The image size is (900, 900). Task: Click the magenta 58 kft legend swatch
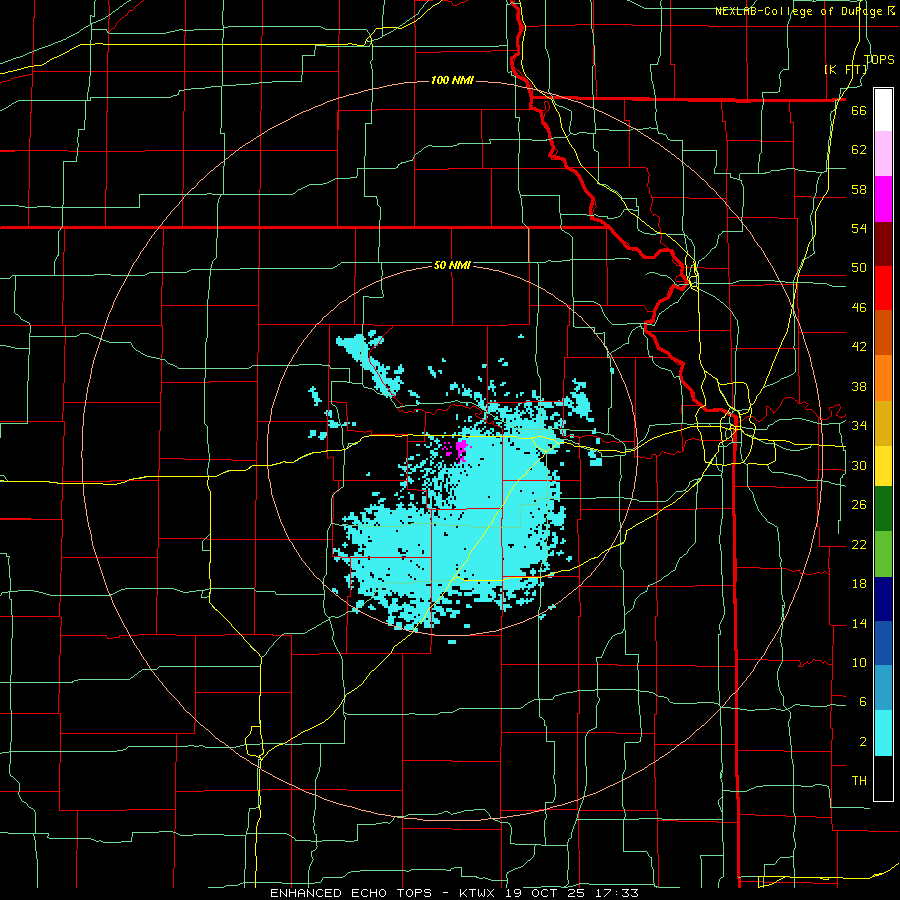point(883,199)
